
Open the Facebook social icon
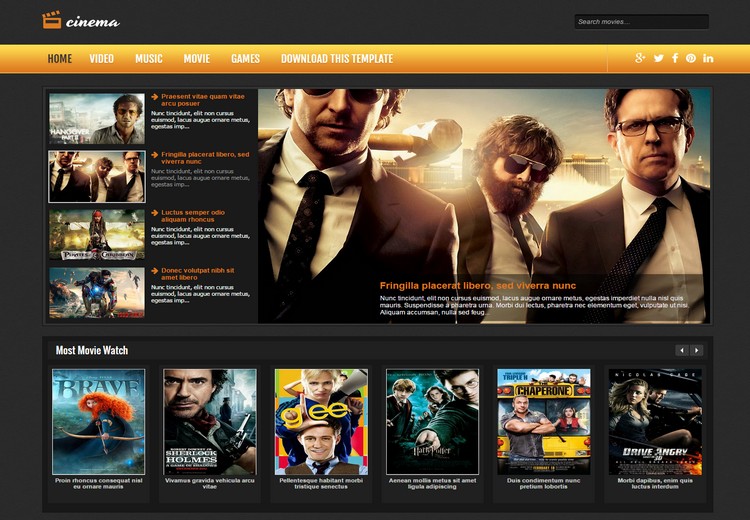(675, 58)
